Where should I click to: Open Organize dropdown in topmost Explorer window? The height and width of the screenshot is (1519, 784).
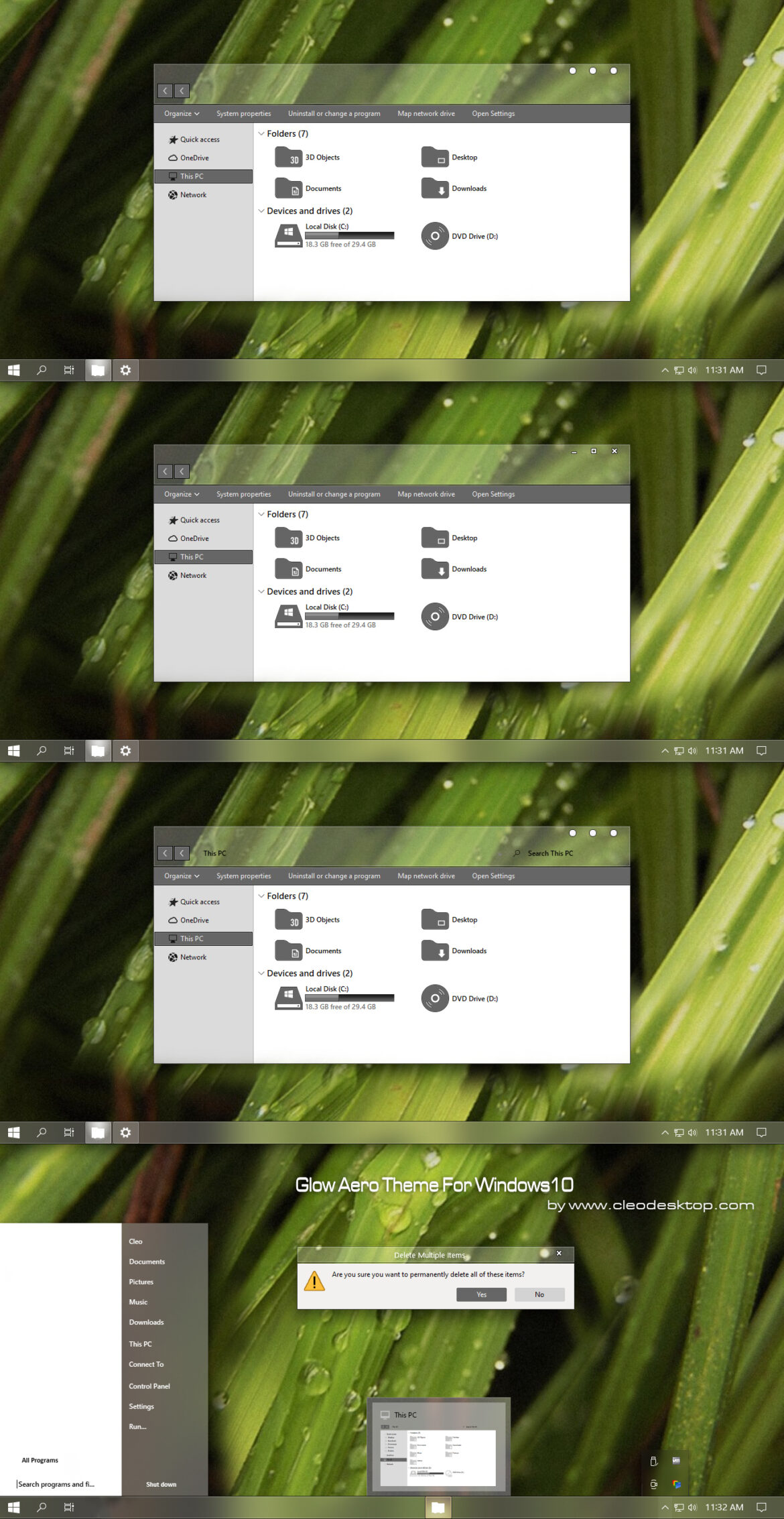(x=182, y=114)
